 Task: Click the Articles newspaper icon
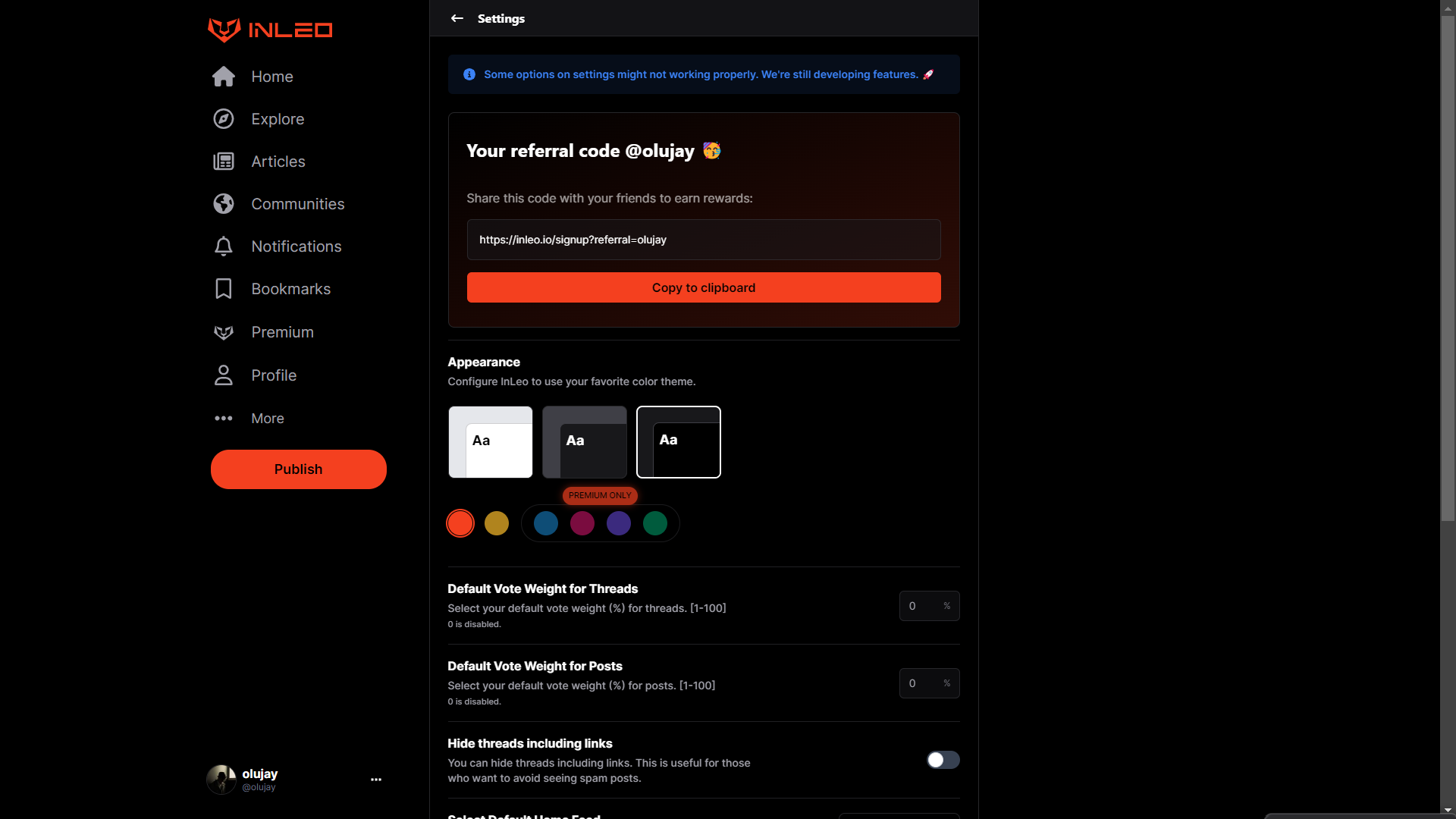tap(224, 162)
